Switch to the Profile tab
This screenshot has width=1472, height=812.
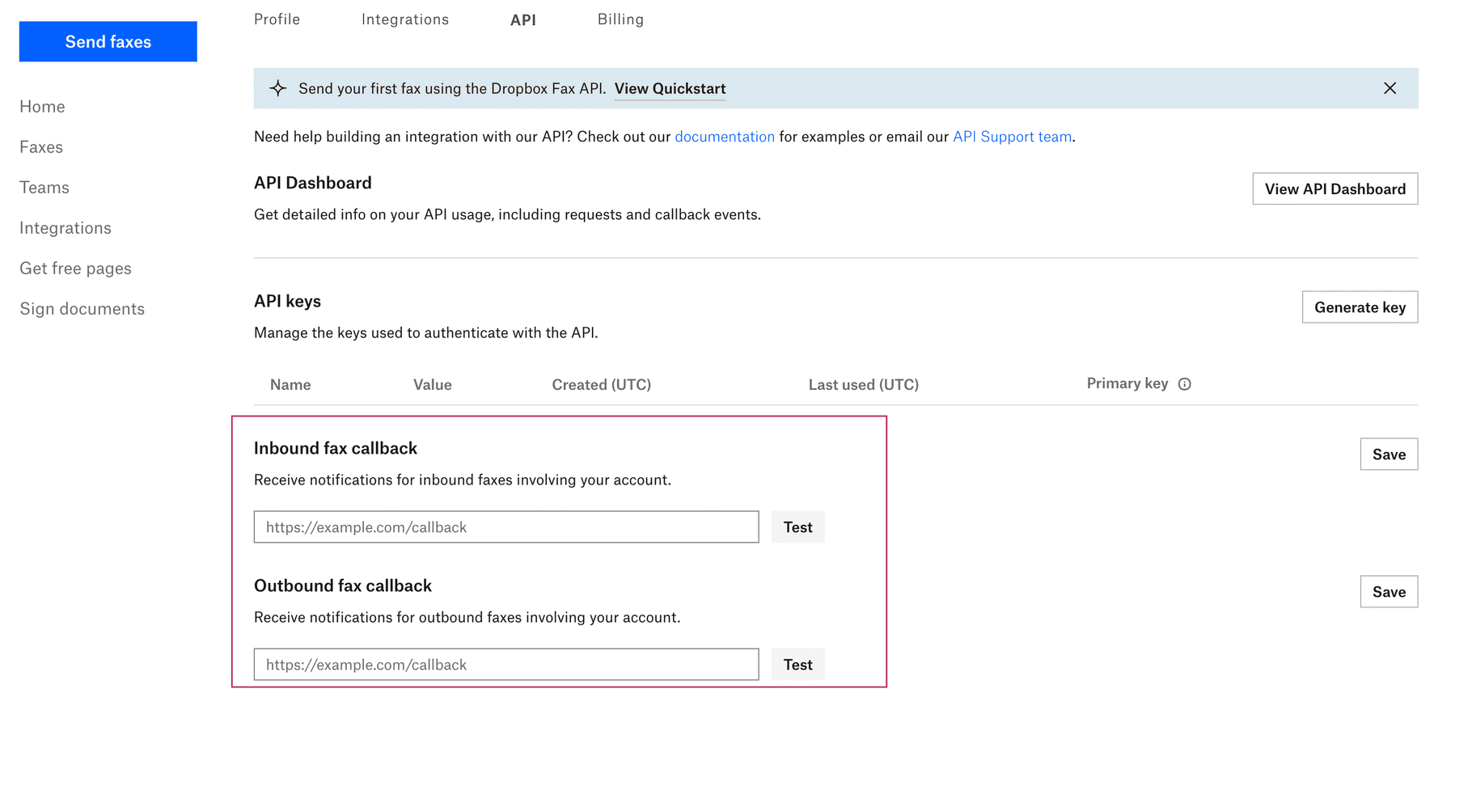pos(277,19)
